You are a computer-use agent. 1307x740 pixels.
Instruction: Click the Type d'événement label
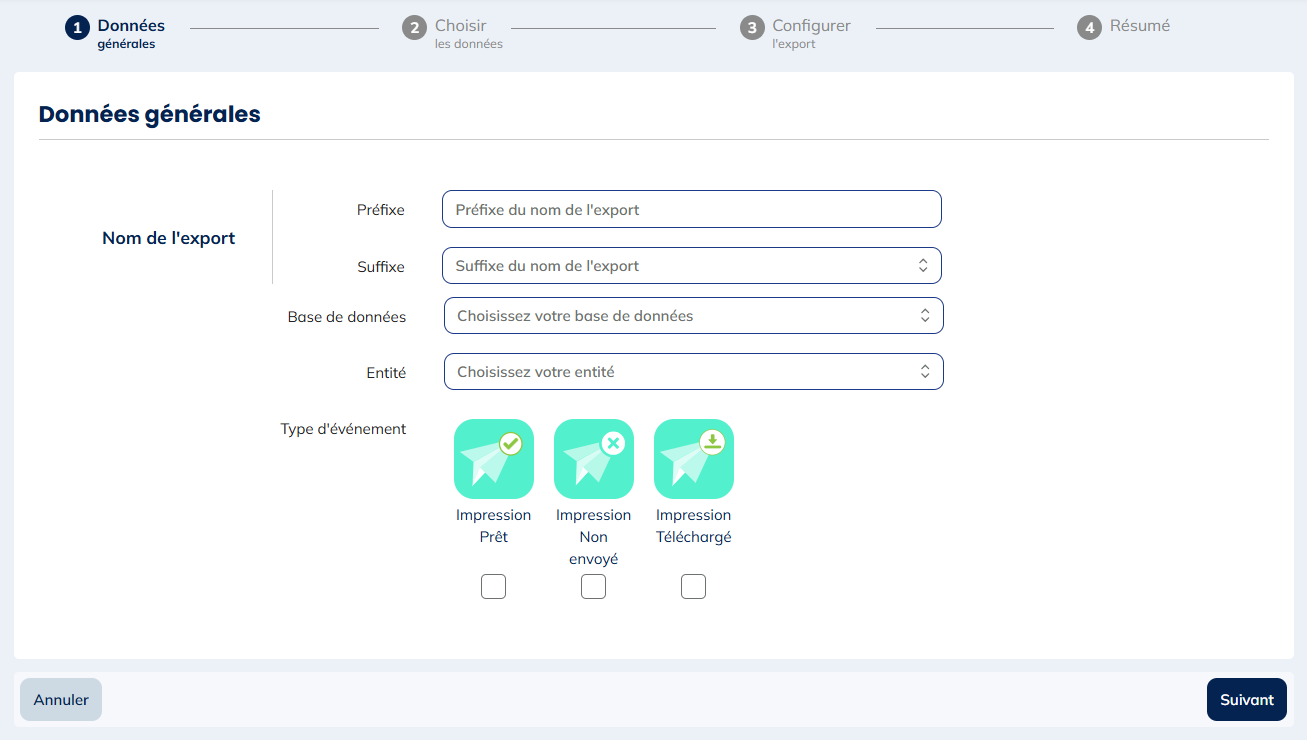343,429
